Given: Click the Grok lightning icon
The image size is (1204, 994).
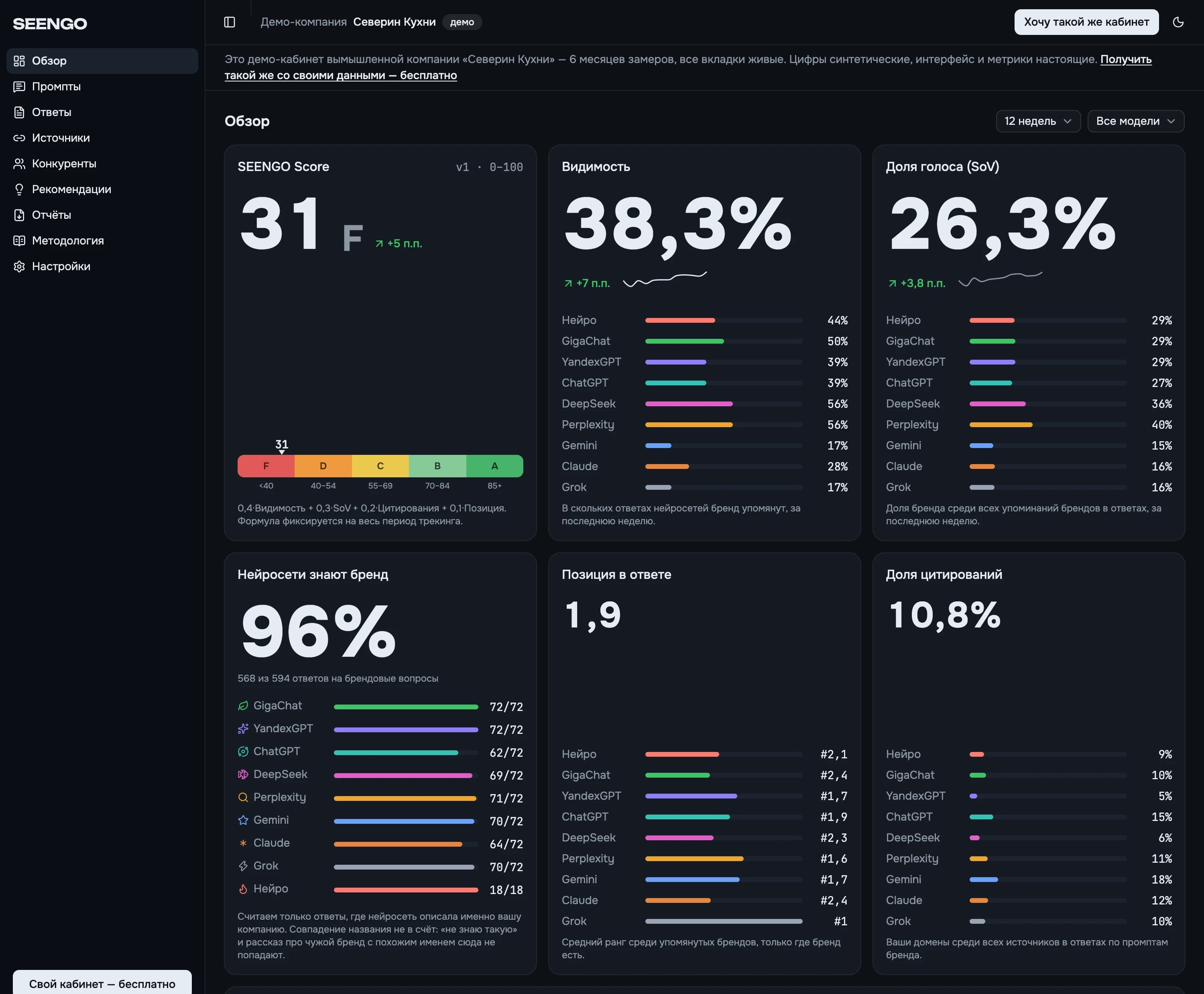Looking at the screenshot, I should coord(243,866).
